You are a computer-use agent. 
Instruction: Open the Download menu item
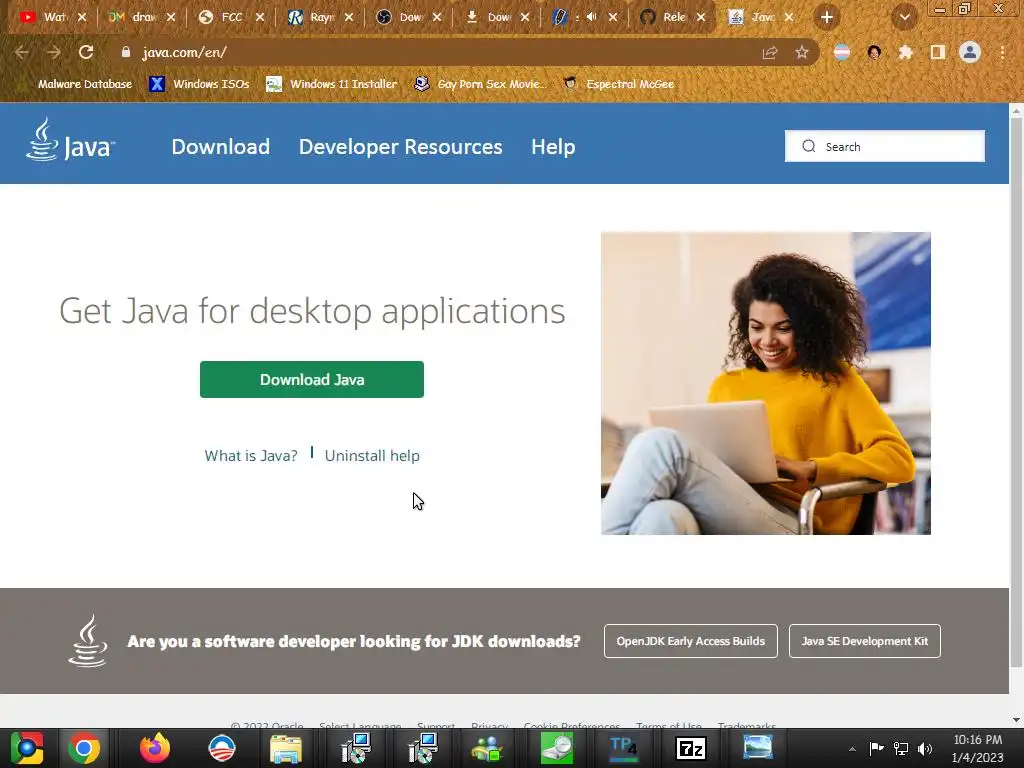(x=221, y=146)
